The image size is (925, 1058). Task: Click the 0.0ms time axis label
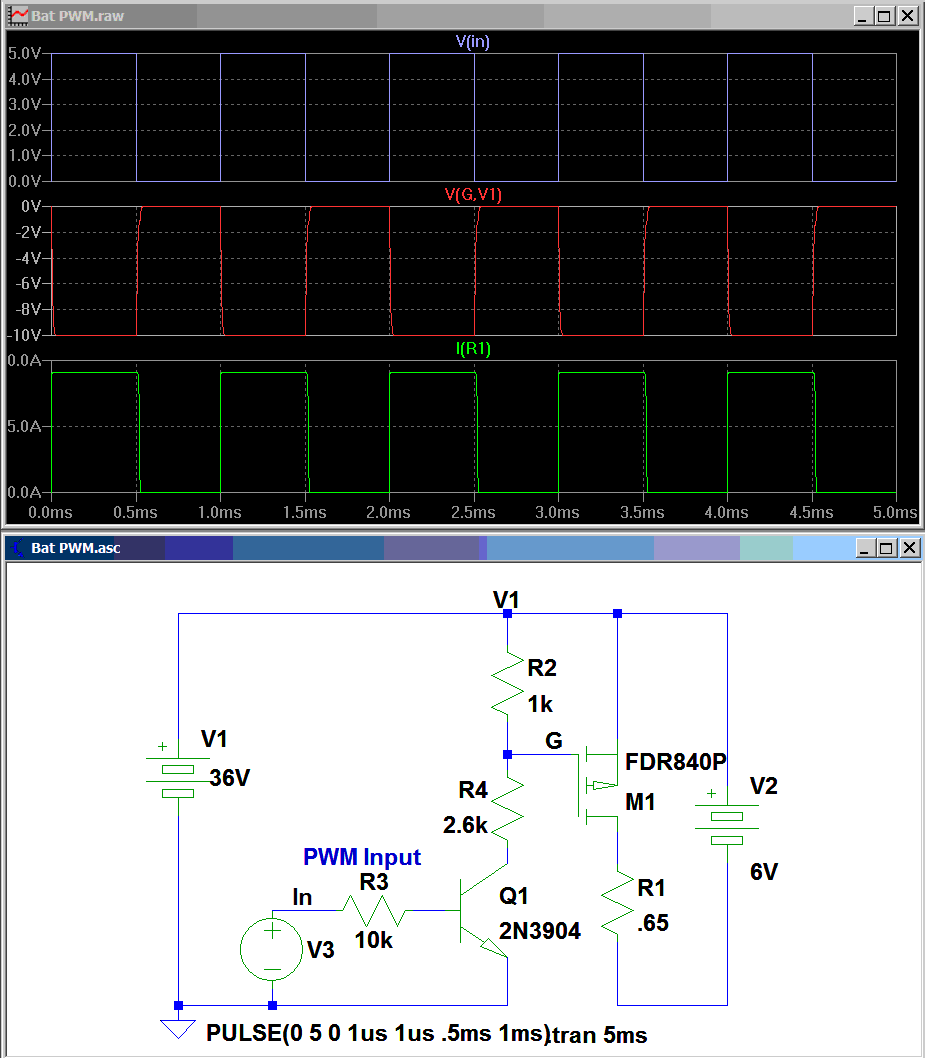click(50, 513)
